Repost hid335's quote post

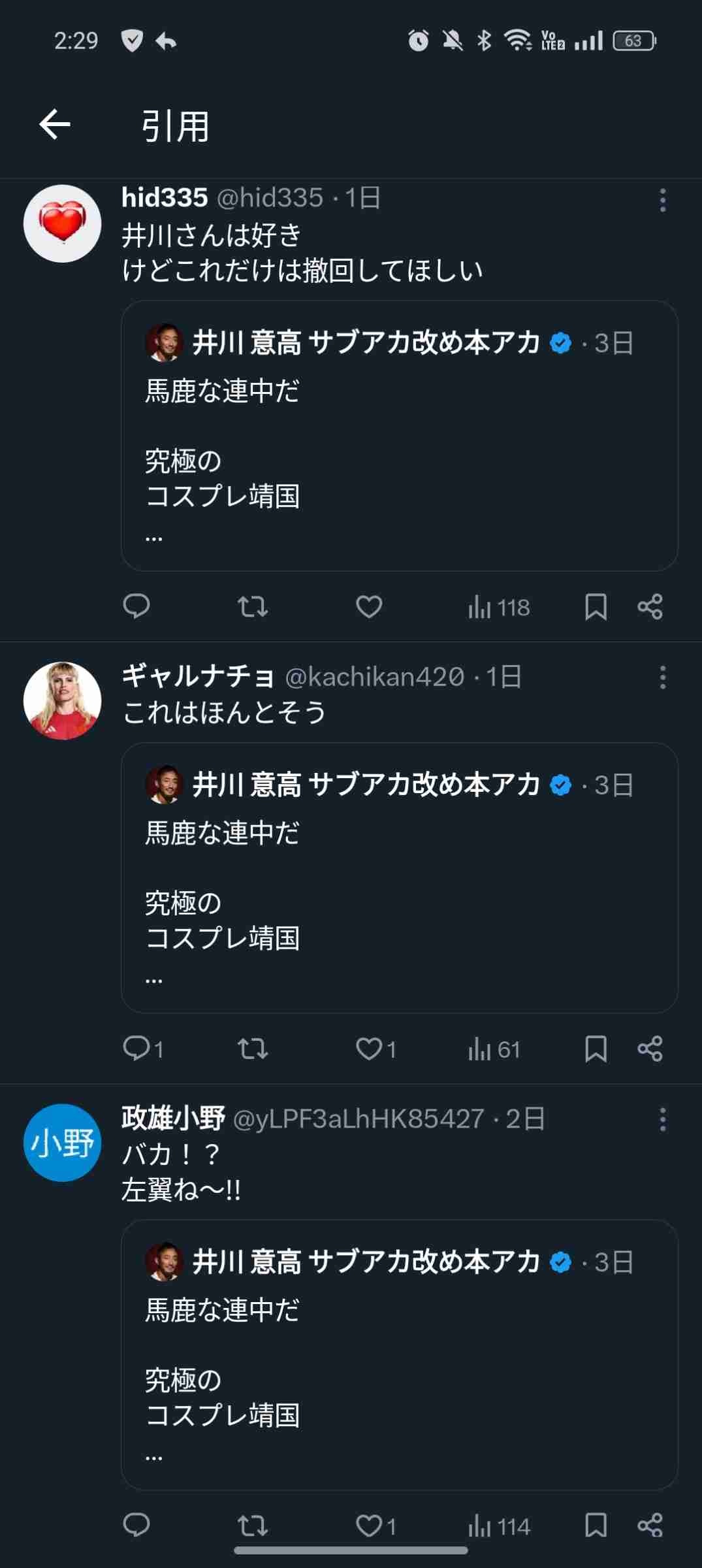(253, 606)
